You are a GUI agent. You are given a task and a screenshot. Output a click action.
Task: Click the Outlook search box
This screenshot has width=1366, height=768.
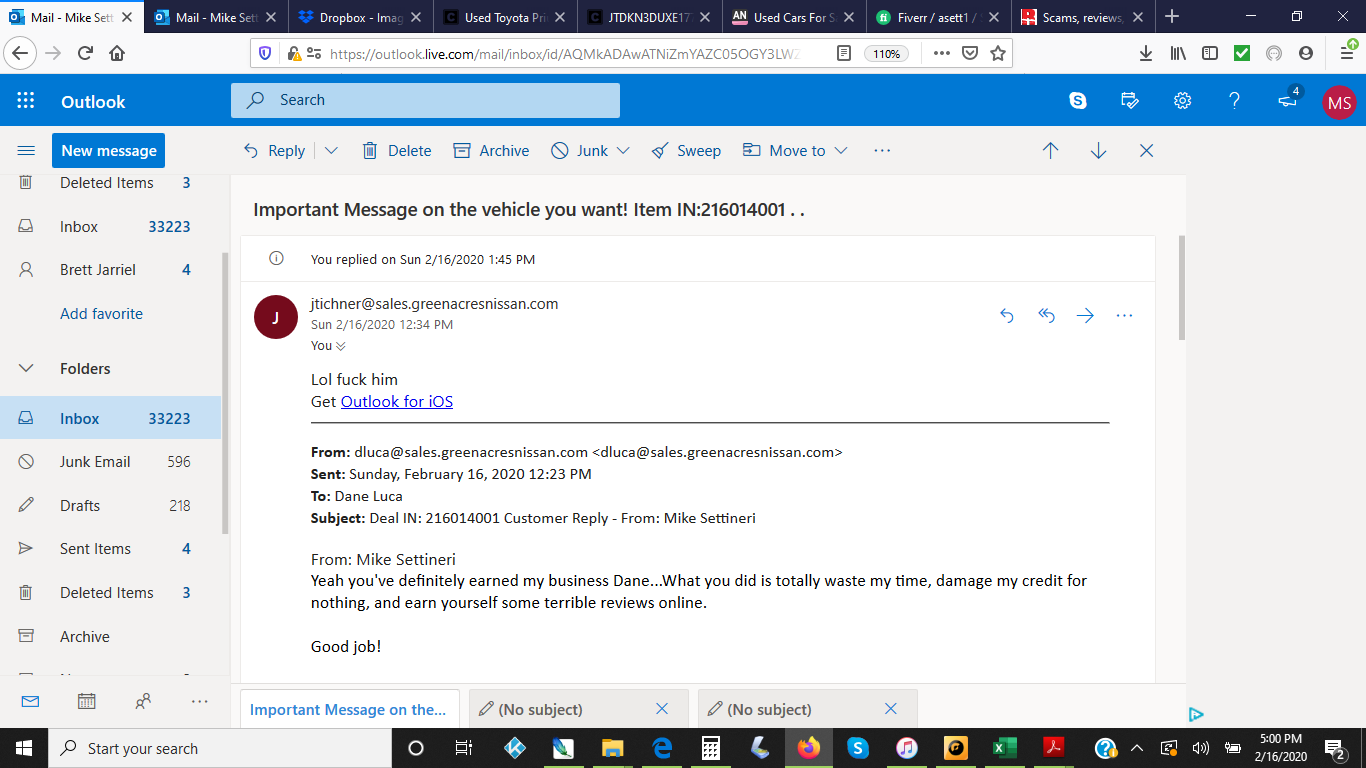click(x=425, y=100)
